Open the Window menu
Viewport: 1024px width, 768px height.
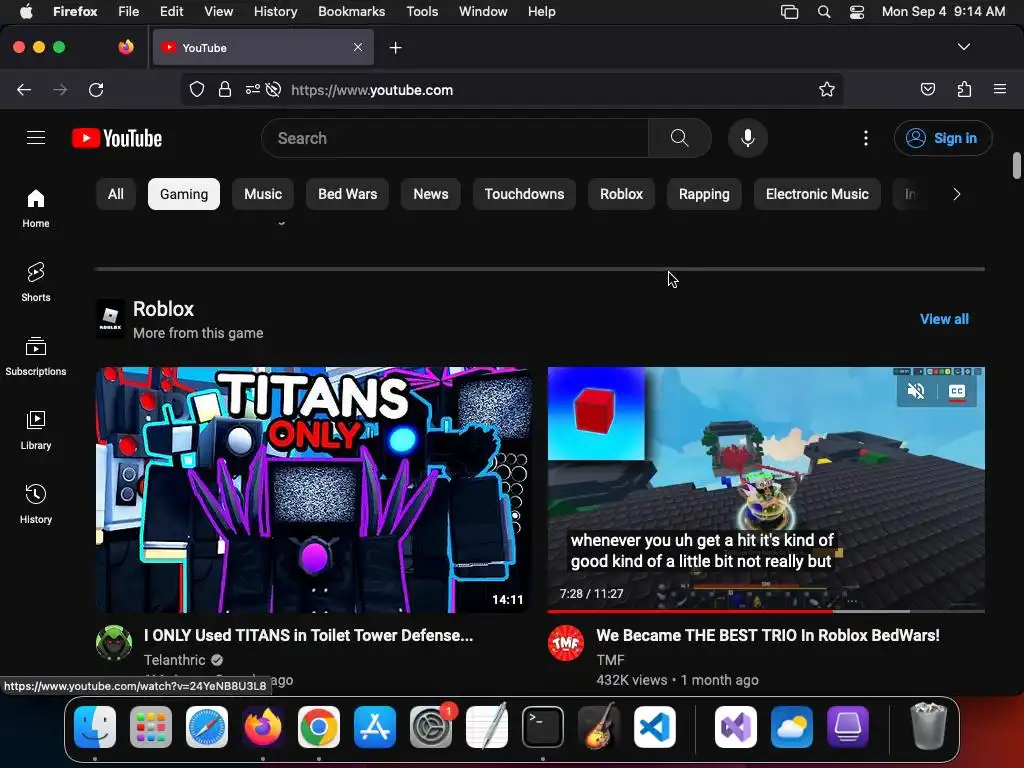[483, 11]
